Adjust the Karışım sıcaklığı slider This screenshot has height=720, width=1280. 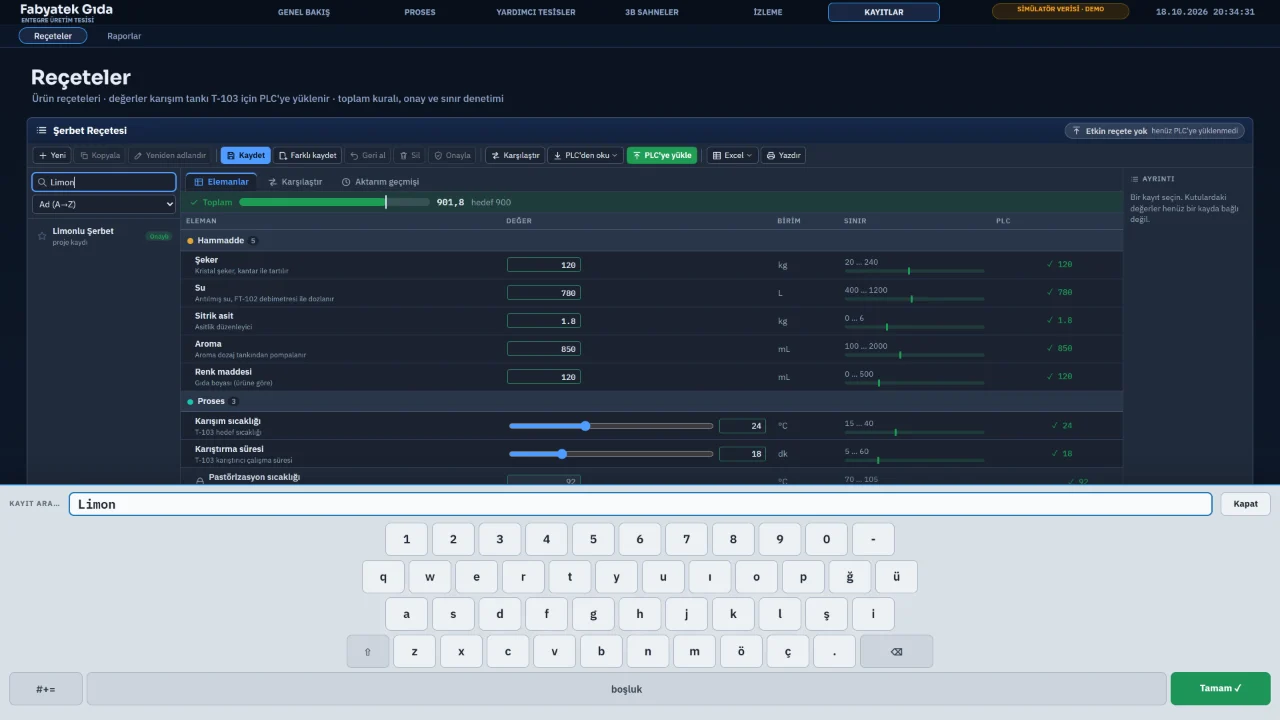pyautogui.click(x=611, y=426)
